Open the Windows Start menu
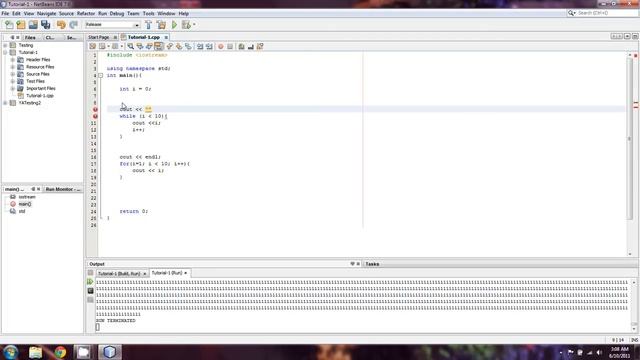This screenshot has height=360, width=640. pos(11,352)
